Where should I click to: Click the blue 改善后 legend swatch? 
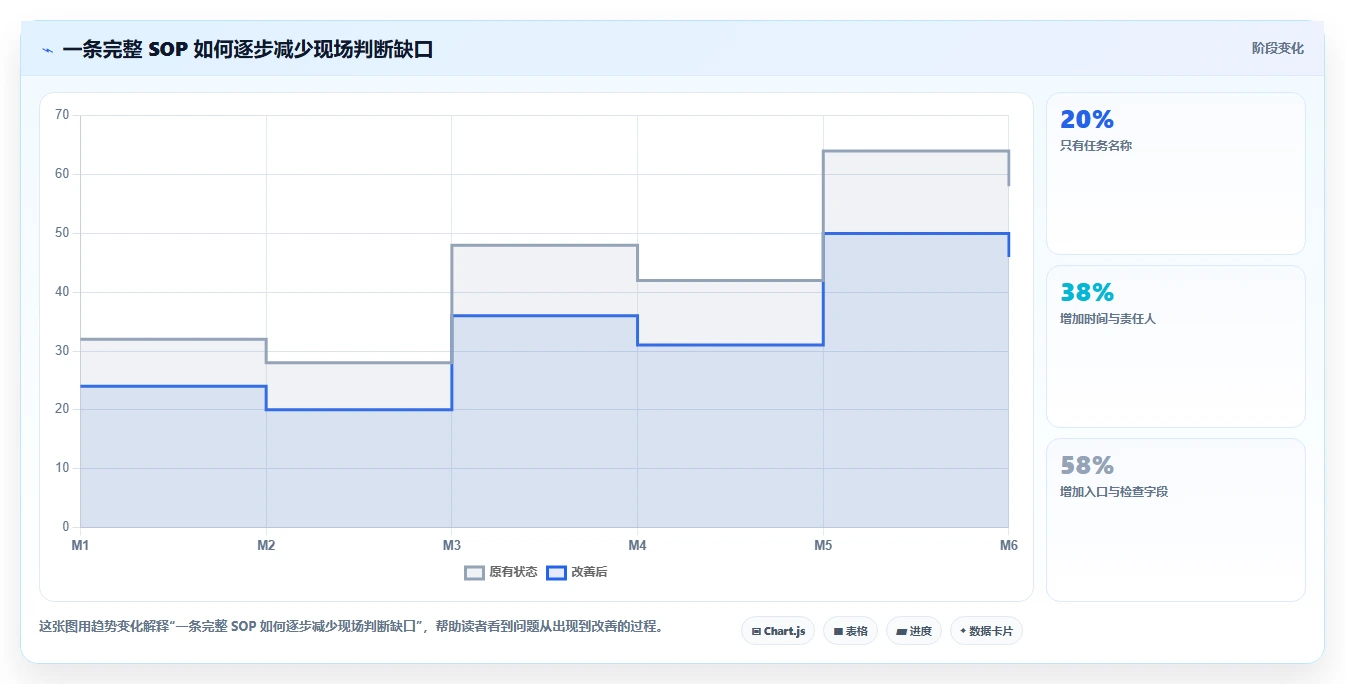pyautogui.click(x=556, y=572)
